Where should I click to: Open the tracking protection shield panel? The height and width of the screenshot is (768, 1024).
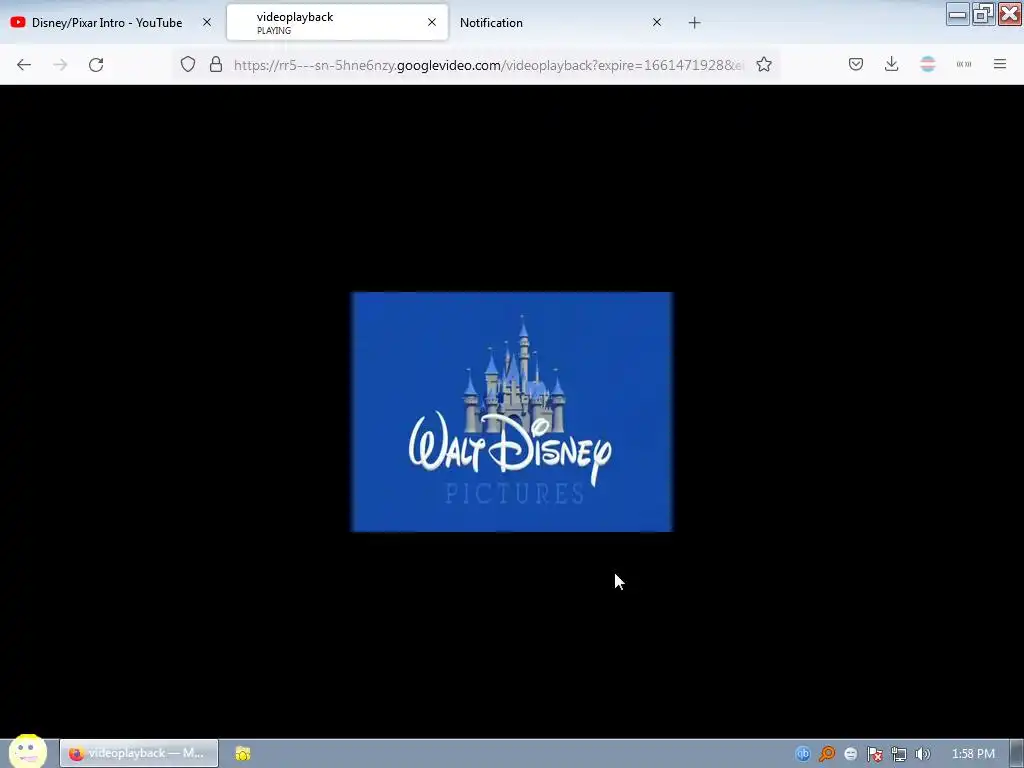pyautogui.click(x=188, y=65)
